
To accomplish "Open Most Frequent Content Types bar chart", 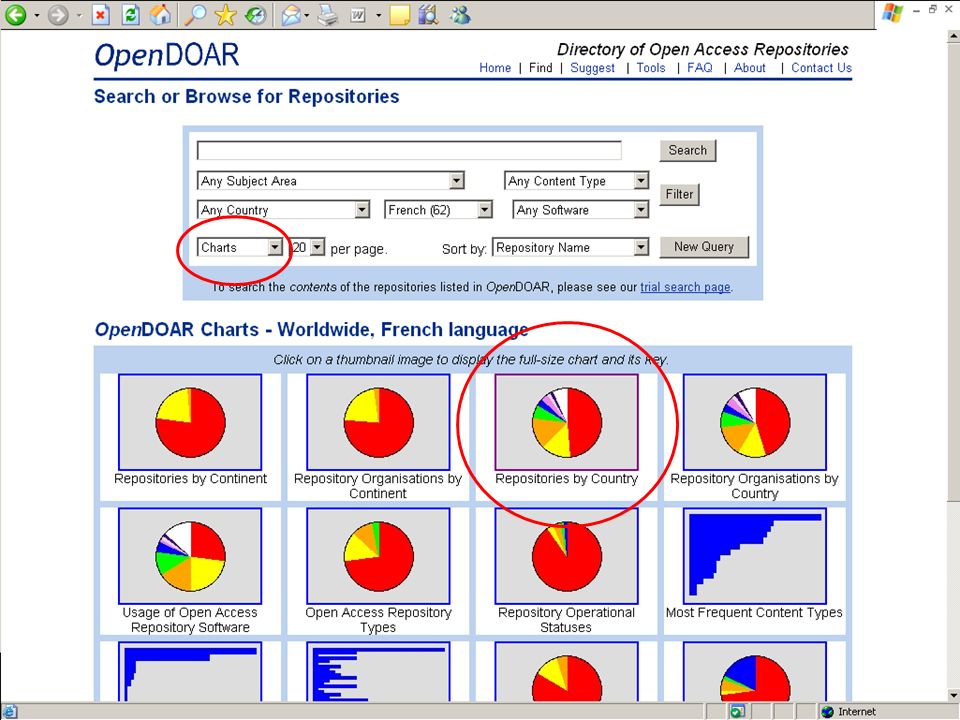I will [754, 556].
